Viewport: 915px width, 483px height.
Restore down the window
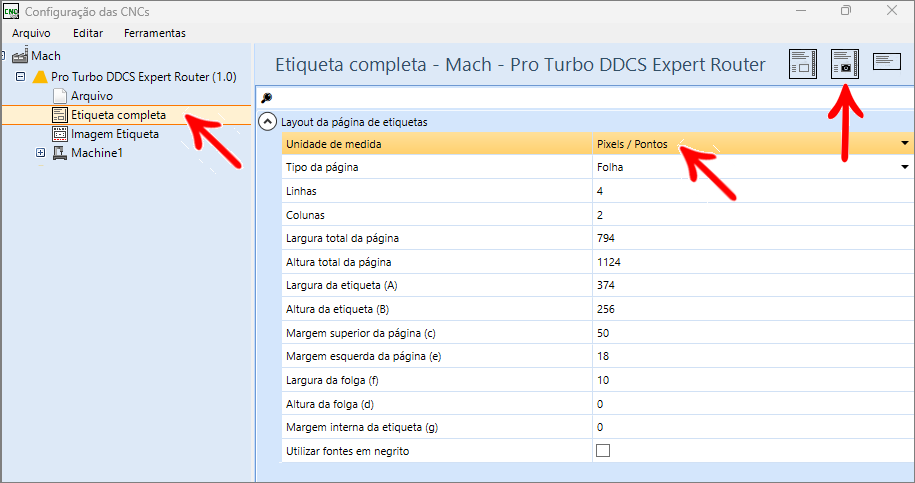pos(846,10)
